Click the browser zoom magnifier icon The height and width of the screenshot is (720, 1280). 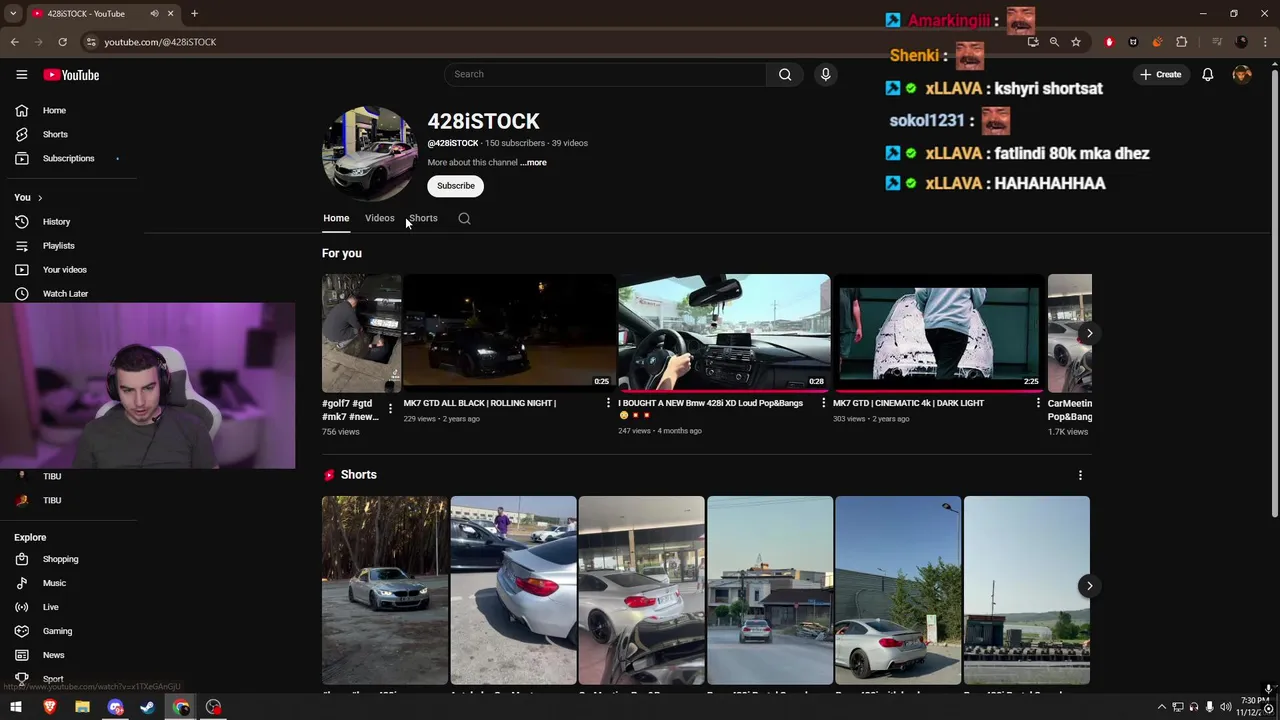pos(1054,42)
